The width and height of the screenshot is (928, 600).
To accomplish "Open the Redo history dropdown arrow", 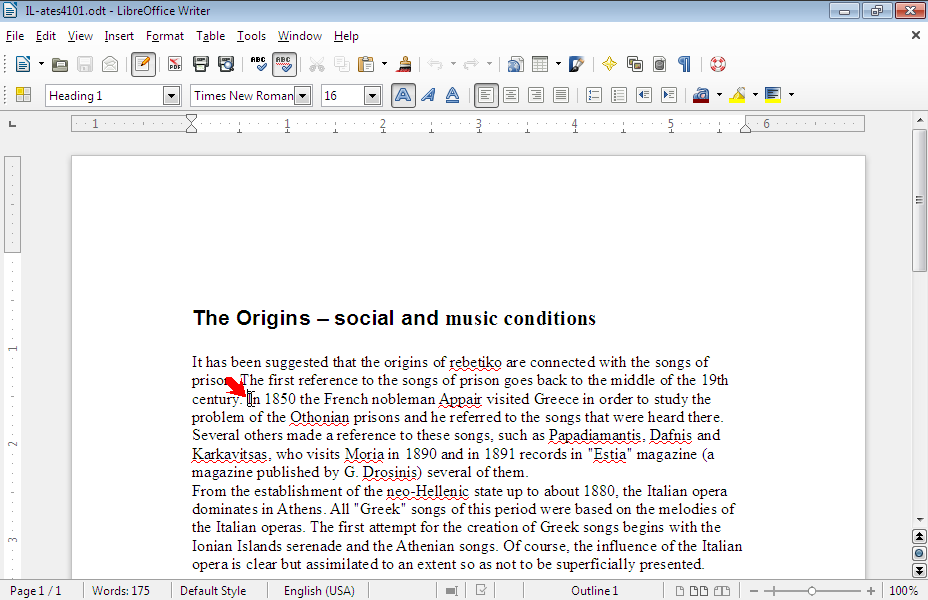I will click(489, 64).
